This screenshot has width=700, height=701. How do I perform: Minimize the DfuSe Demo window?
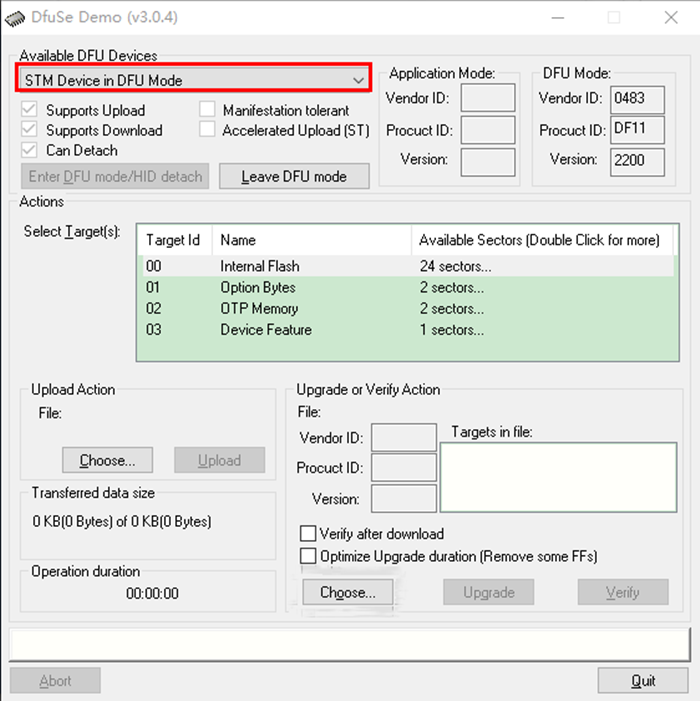[557, 18]
